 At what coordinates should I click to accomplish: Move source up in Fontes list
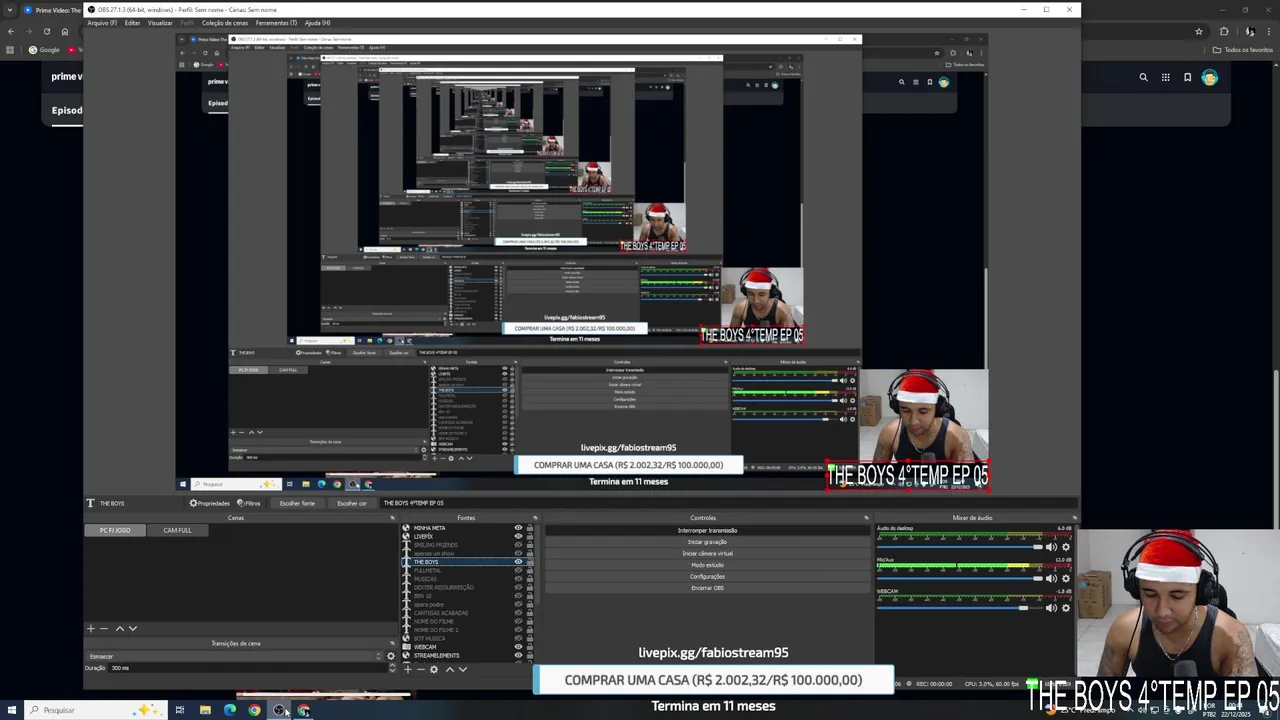(x=450, y=669)
